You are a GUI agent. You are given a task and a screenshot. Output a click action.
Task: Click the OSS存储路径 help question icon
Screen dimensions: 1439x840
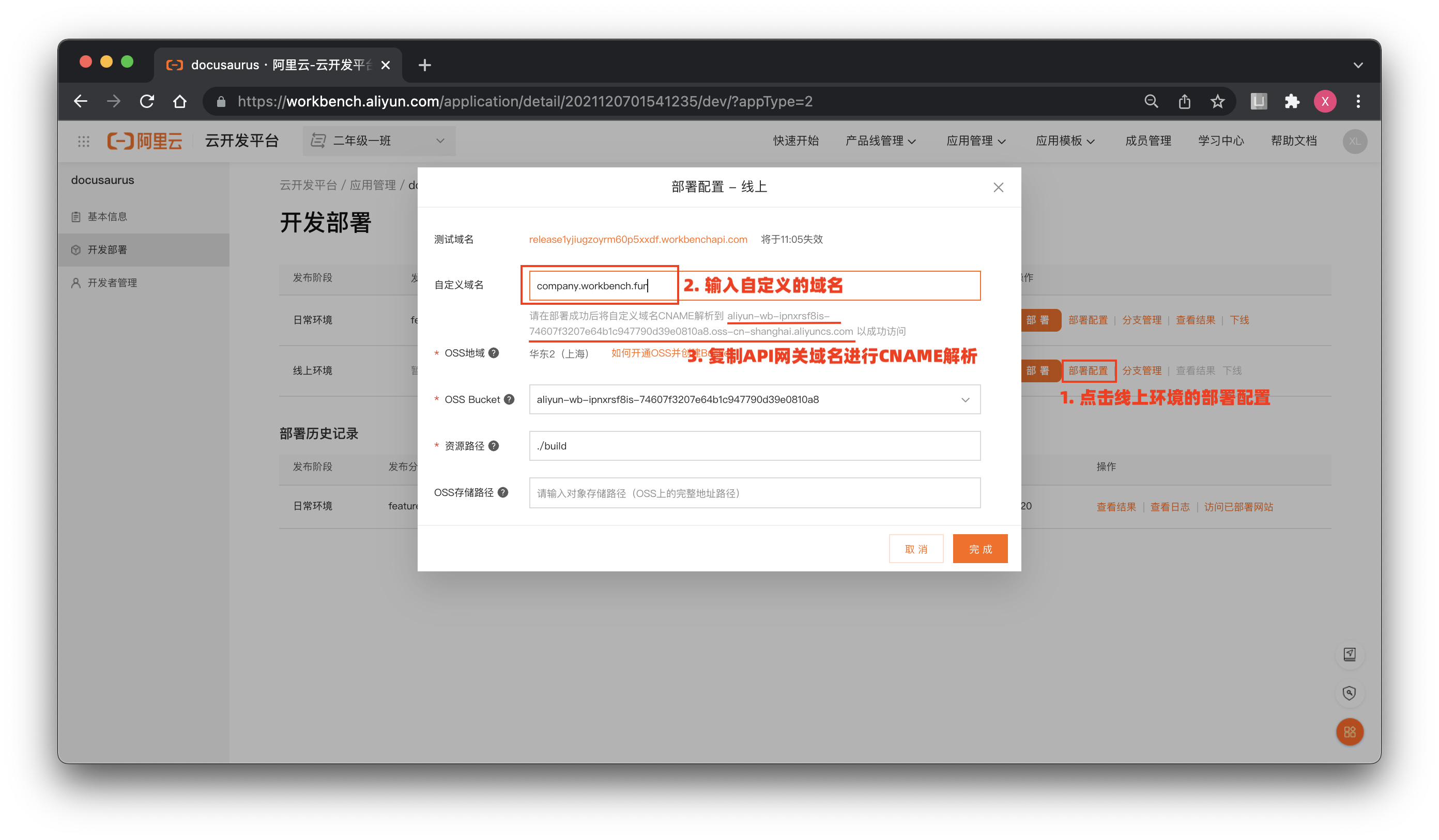(503, 492)
